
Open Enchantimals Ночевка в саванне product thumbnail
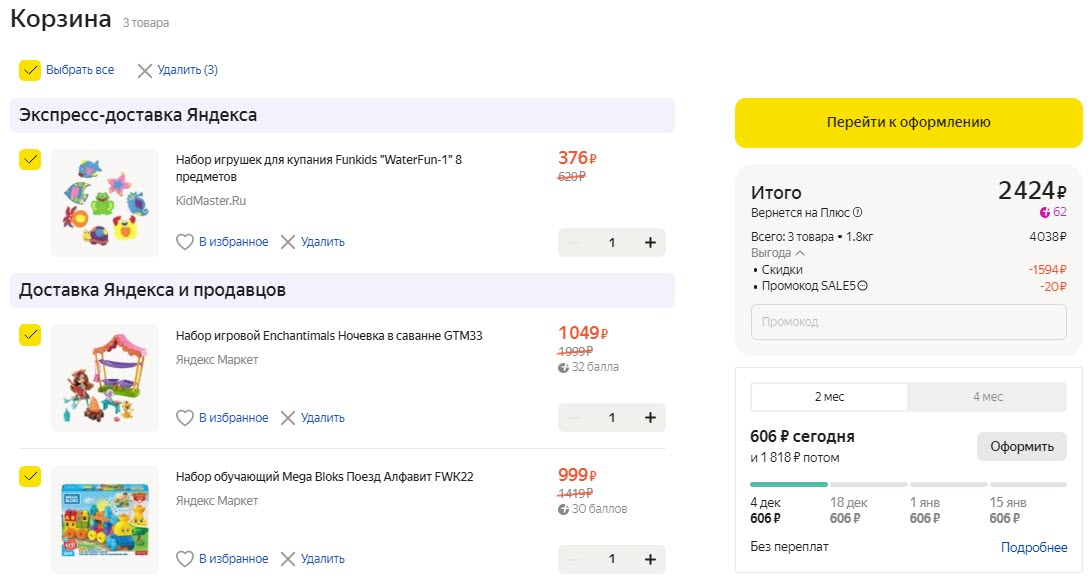[x=105, y=378]
